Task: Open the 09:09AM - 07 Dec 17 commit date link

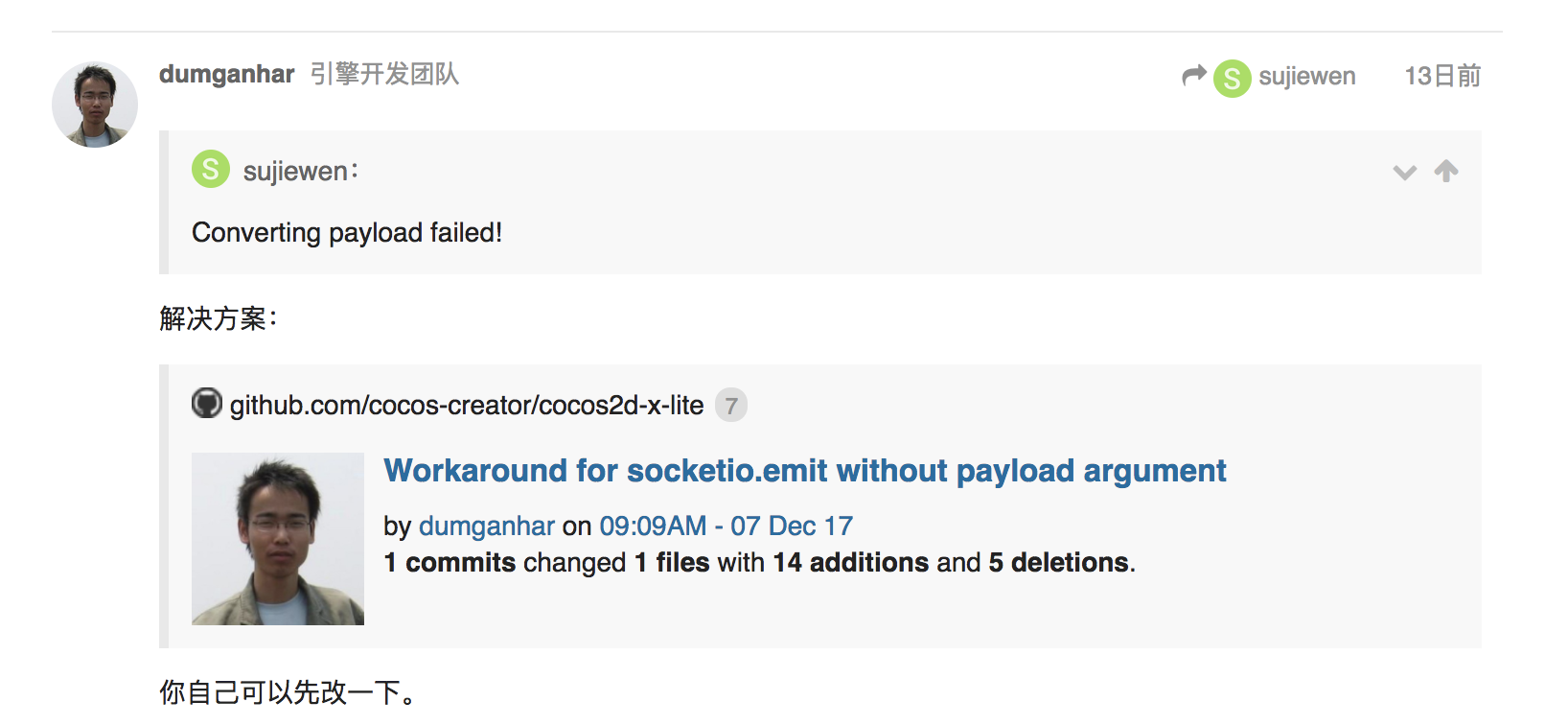Action: point(726,526)
